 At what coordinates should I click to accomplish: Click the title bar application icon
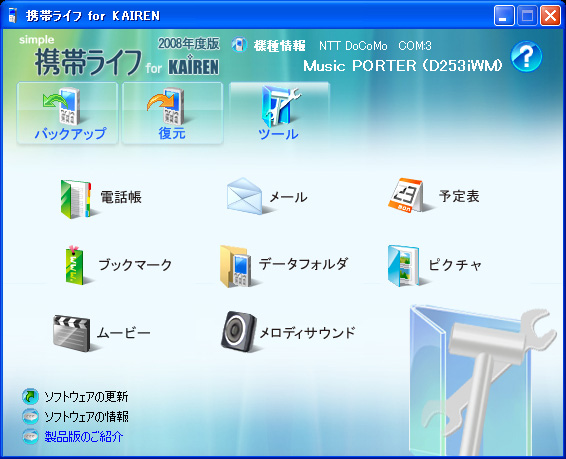pyautogui.click(x=13, y=16)
